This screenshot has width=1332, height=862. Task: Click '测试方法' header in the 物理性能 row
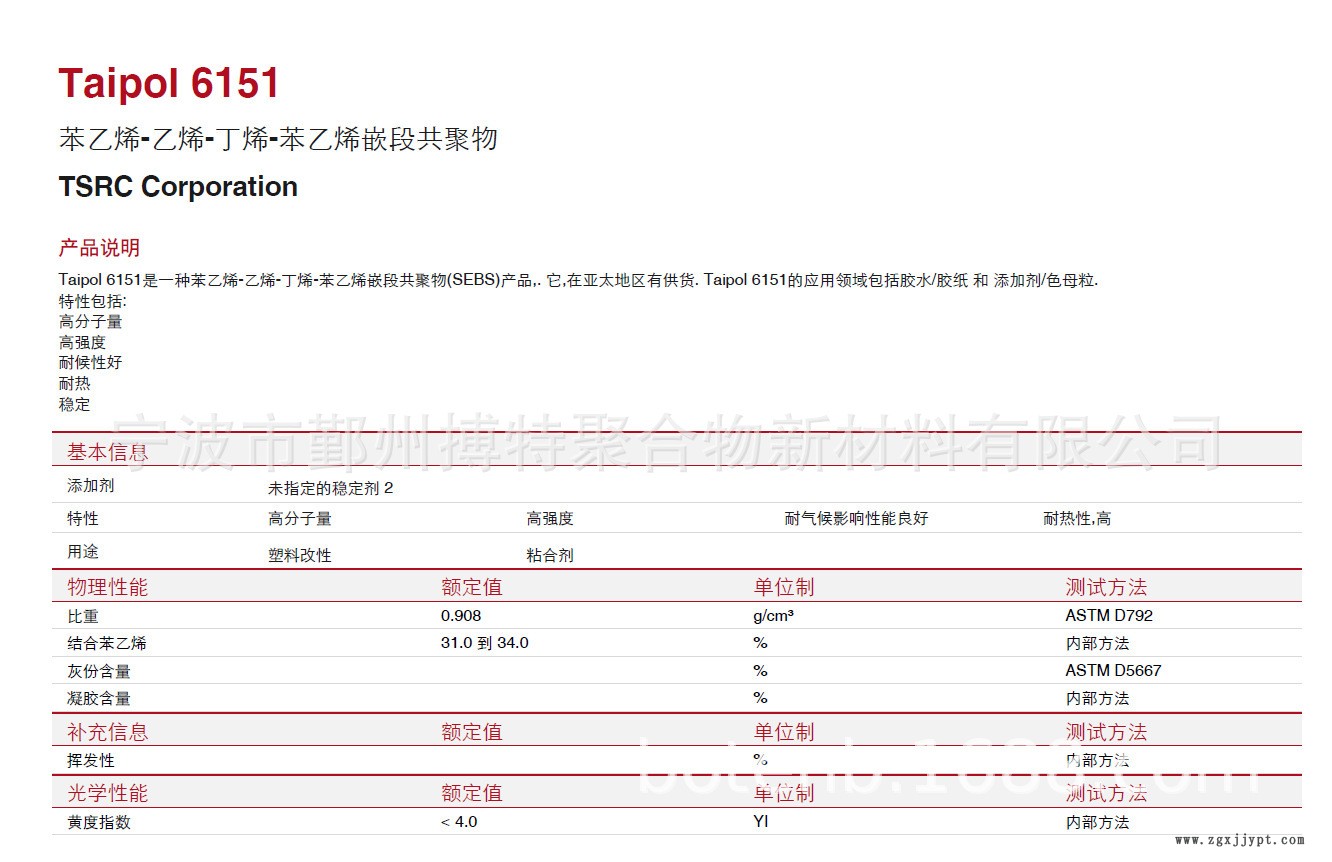click(1106, 587)
